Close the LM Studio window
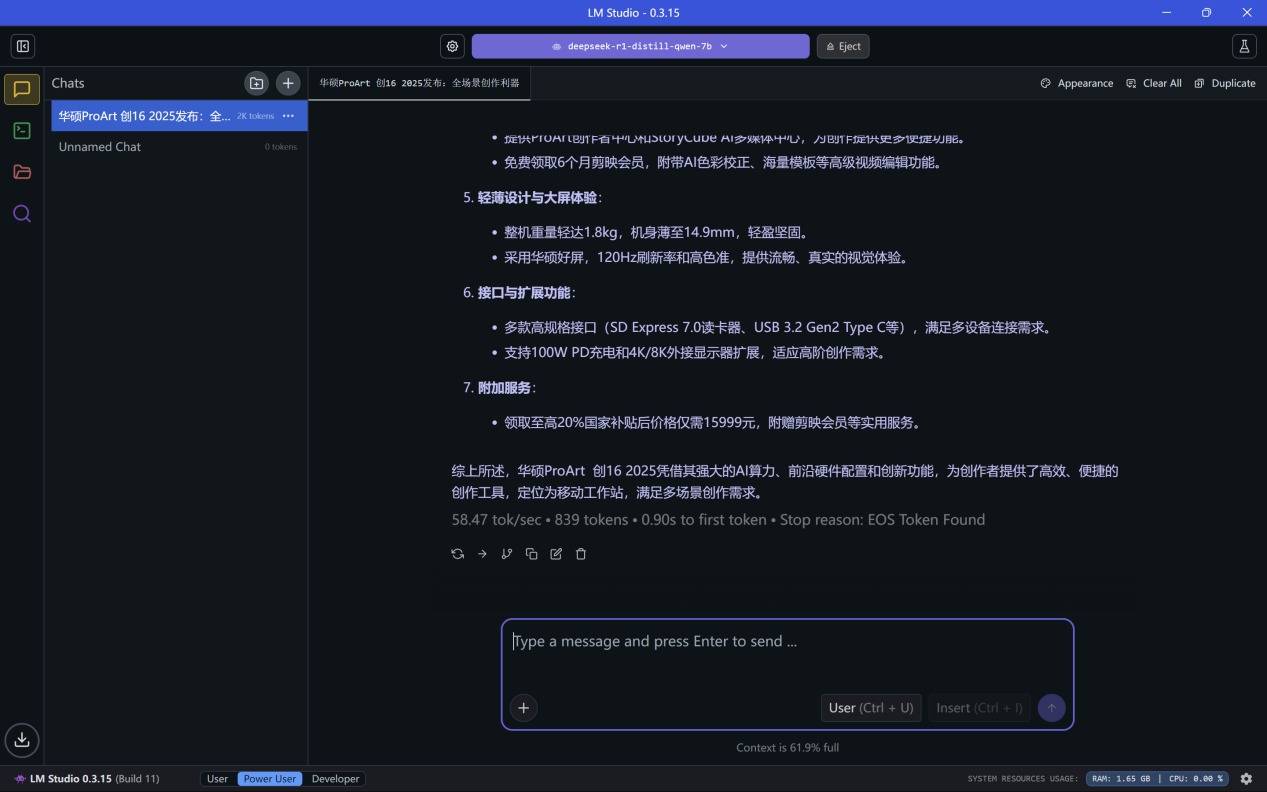Viewport: 1267px width, 792px height. pyautogui.click(x=1247, y=12)
